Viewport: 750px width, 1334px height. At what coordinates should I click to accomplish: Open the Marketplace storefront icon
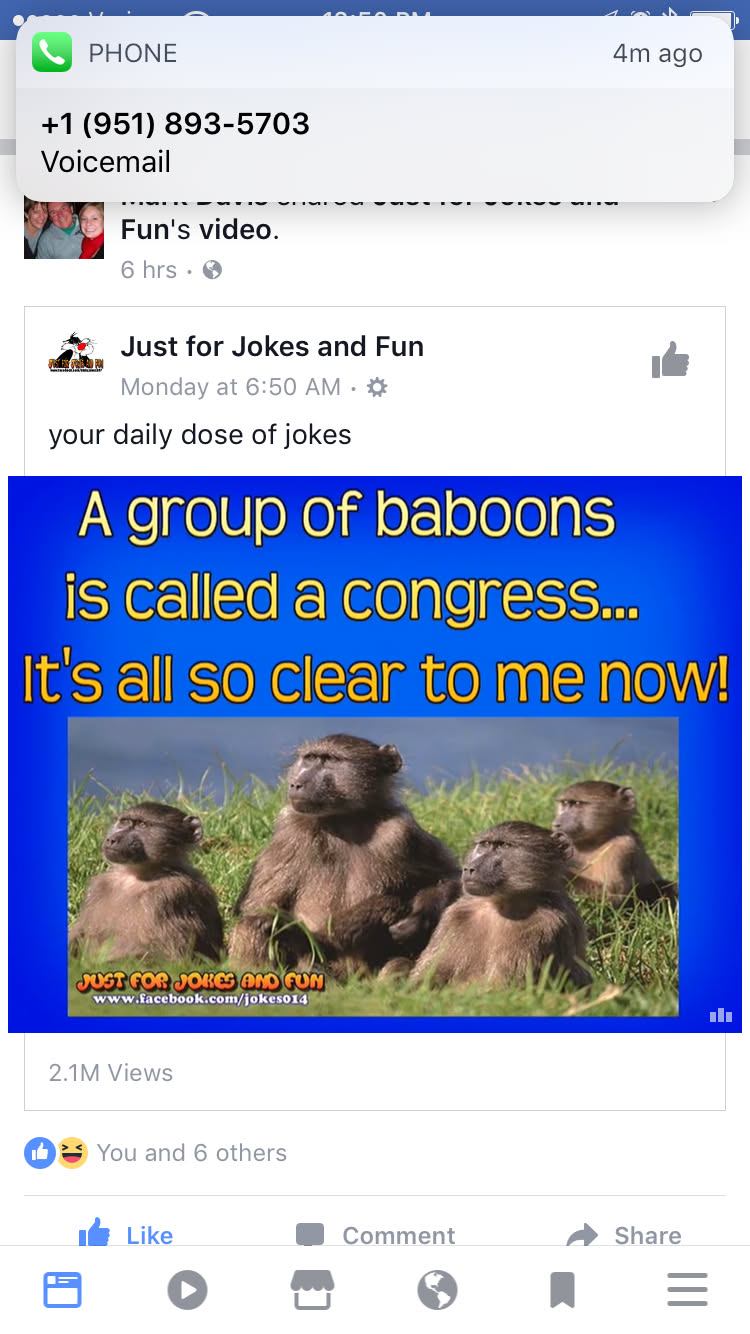click(x=312, y=1290)
